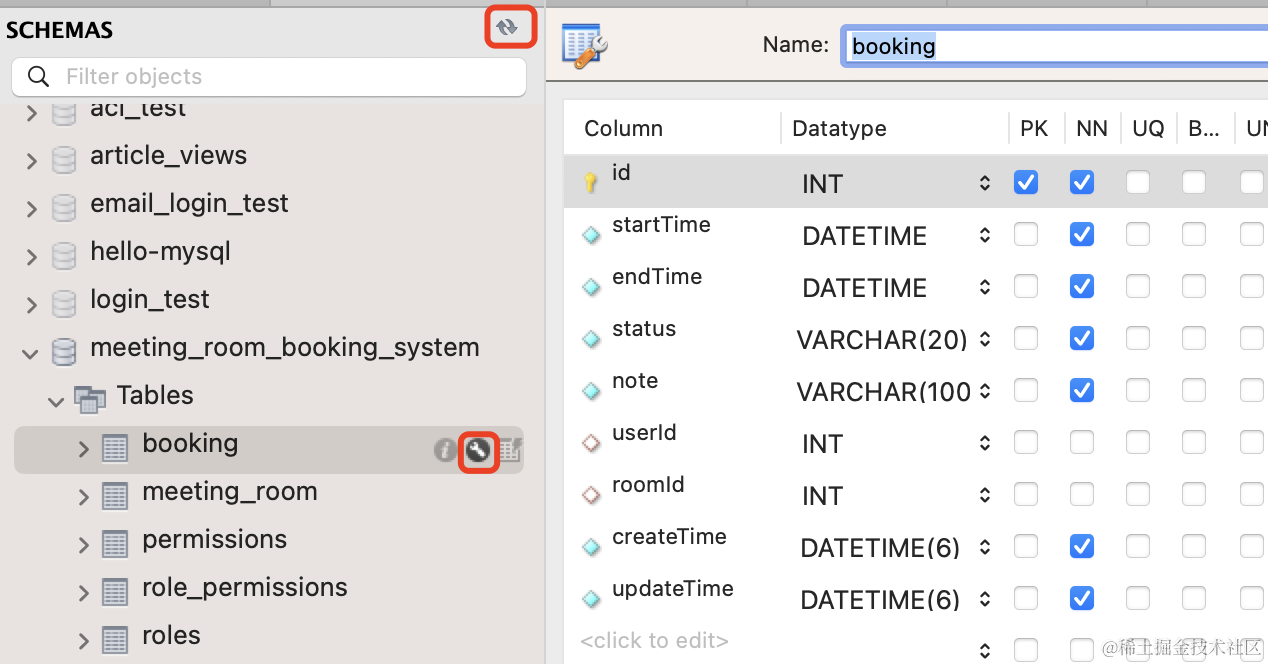Viewport: 1268px width, 664px height.
Task: Click the refresh schemas icon
Action: pos(509,27)
